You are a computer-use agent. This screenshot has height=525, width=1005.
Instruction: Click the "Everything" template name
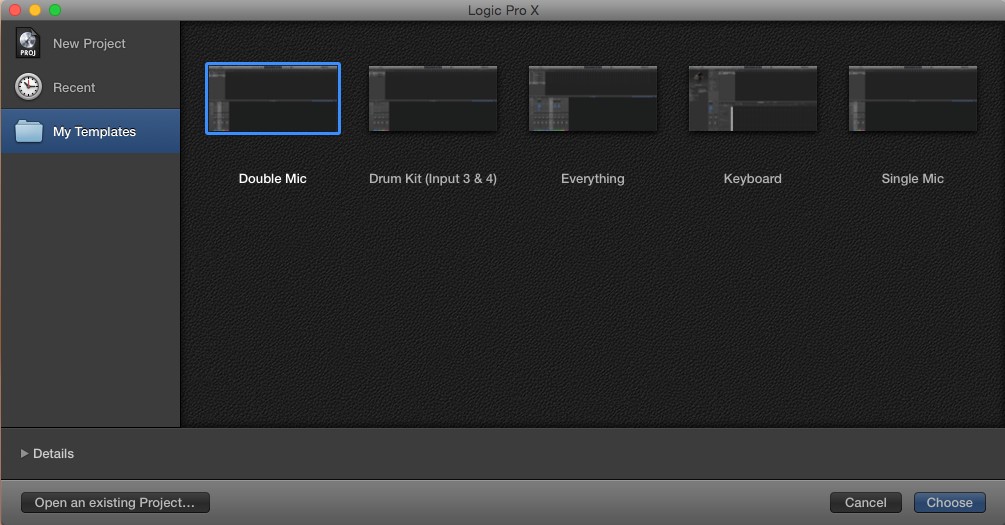click(x=593, y=179)
